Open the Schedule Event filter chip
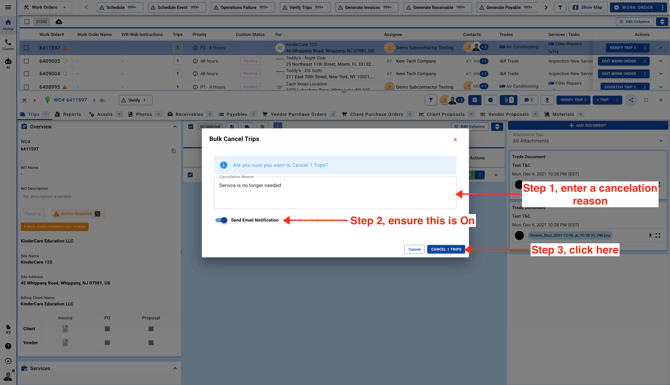This screenshot has width=670, height=385. point(177,7)
